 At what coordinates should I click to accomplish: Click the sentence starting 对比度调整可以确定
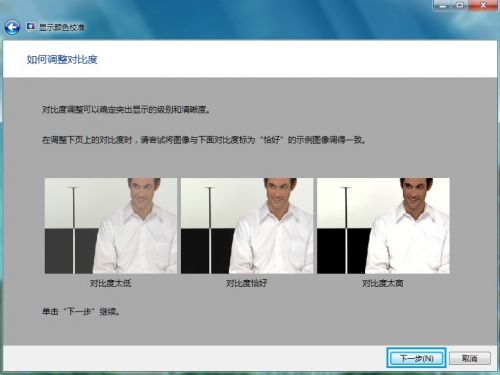pyautogui.click(x=126, y=109)
